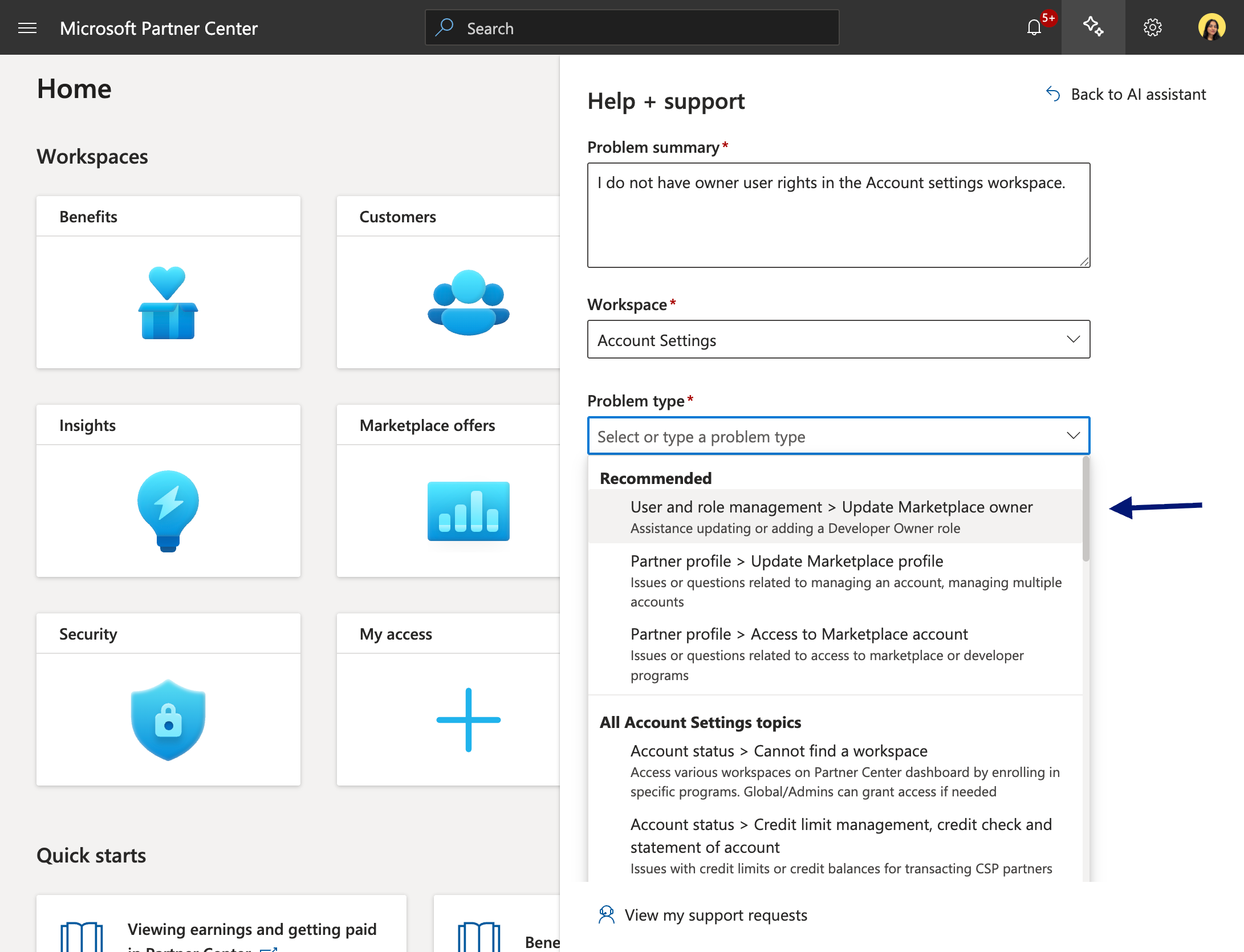Expand the Workspace dropdown chevron
The image size is (1244, 952).
pyautogui.click(x=1073, y=339)
